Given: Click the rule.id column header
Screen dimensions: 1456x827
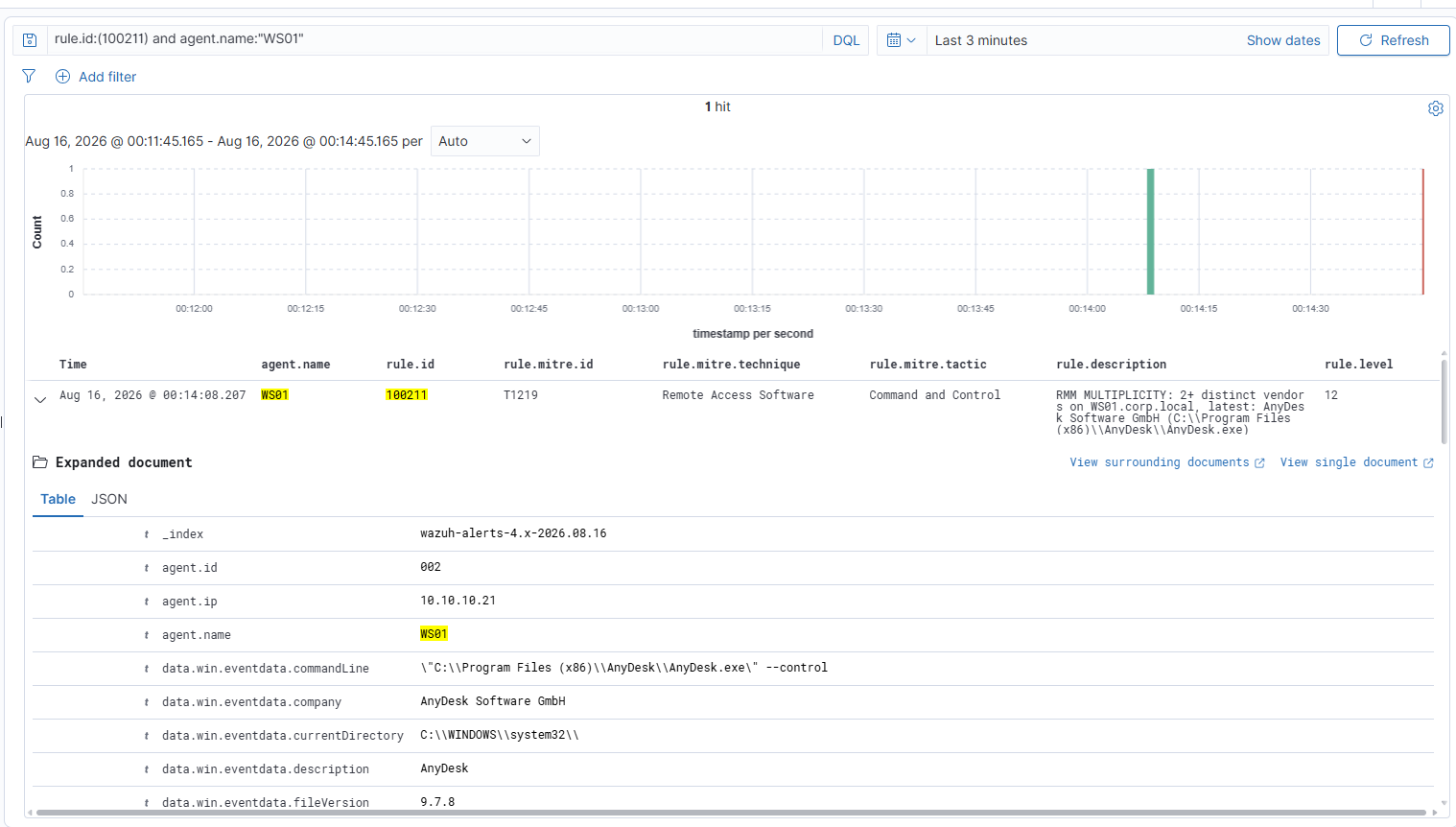Looking at the screenshot, I should tap(411, 365).
